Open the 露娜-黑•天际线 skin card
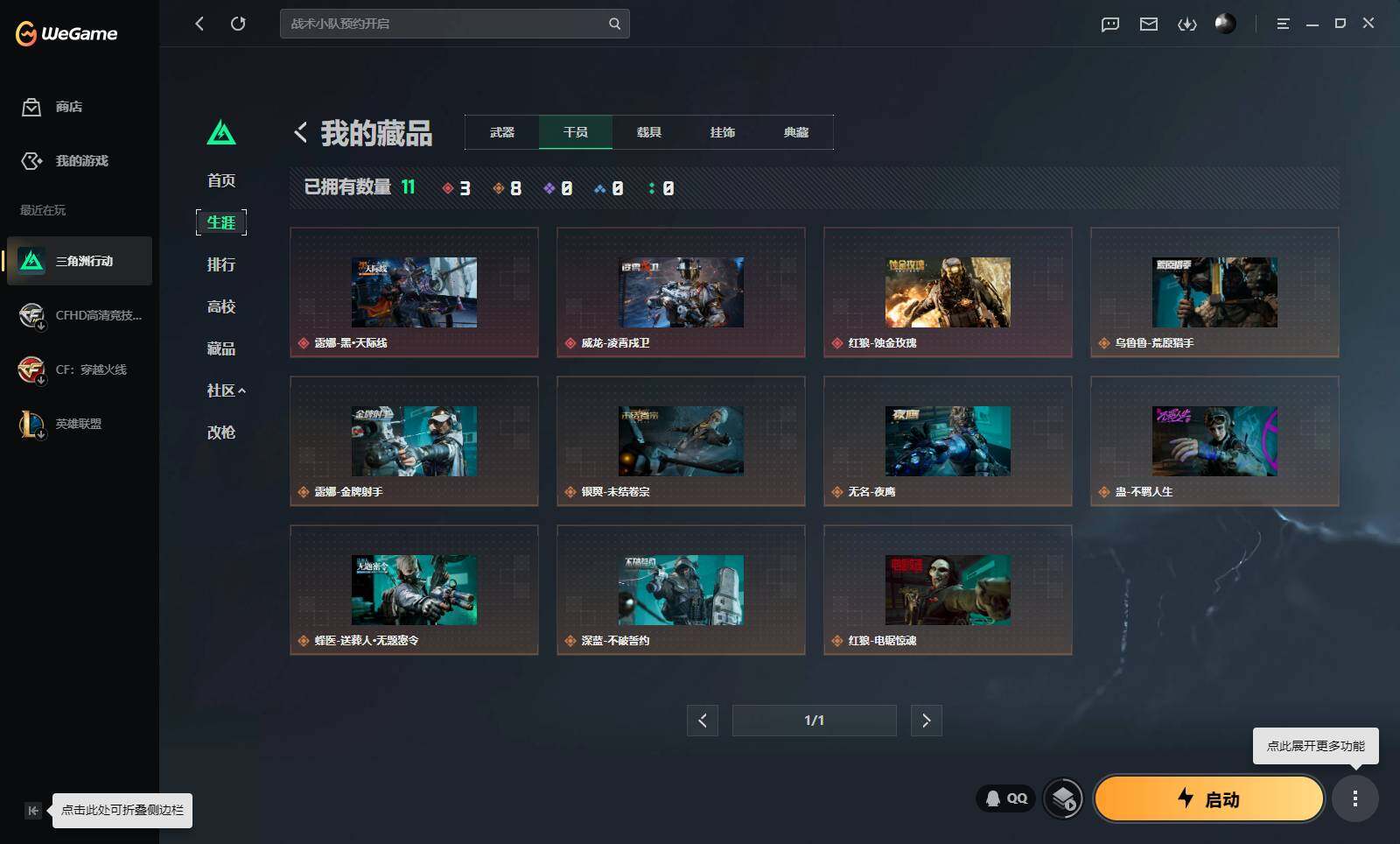The image size is (1400, 844). (x=414, y=292)
